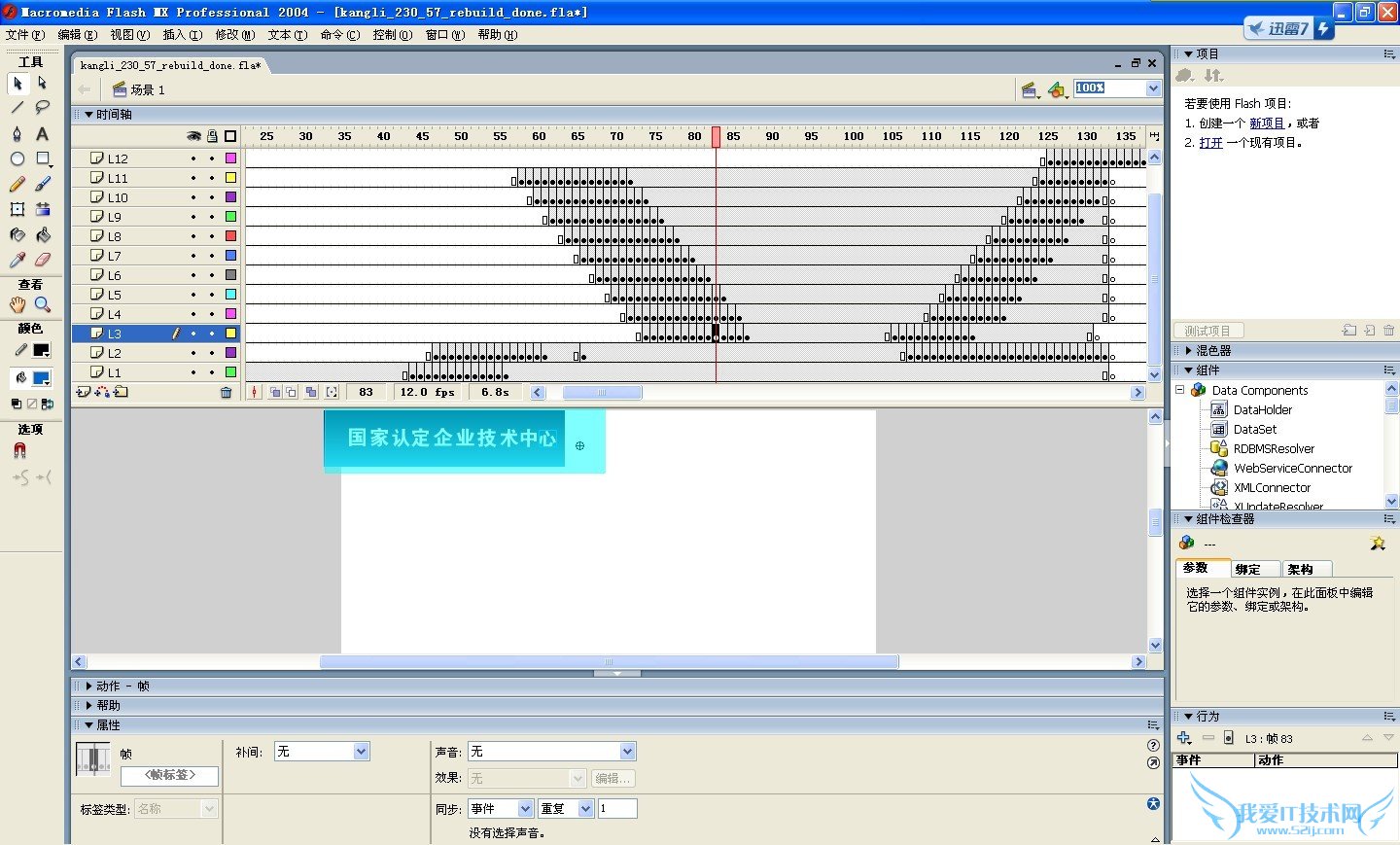Choose the Pencil tool
1400x845 pixels.
17,184
